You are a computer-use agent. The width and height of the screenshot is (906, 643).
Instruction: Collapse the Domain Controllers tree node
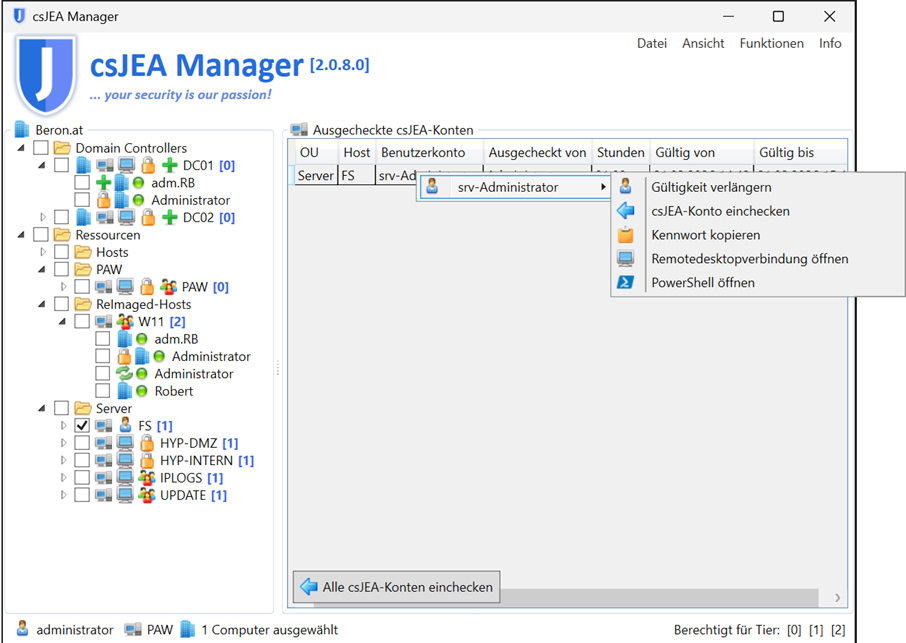pyautogui.click(x=23, y=148)
